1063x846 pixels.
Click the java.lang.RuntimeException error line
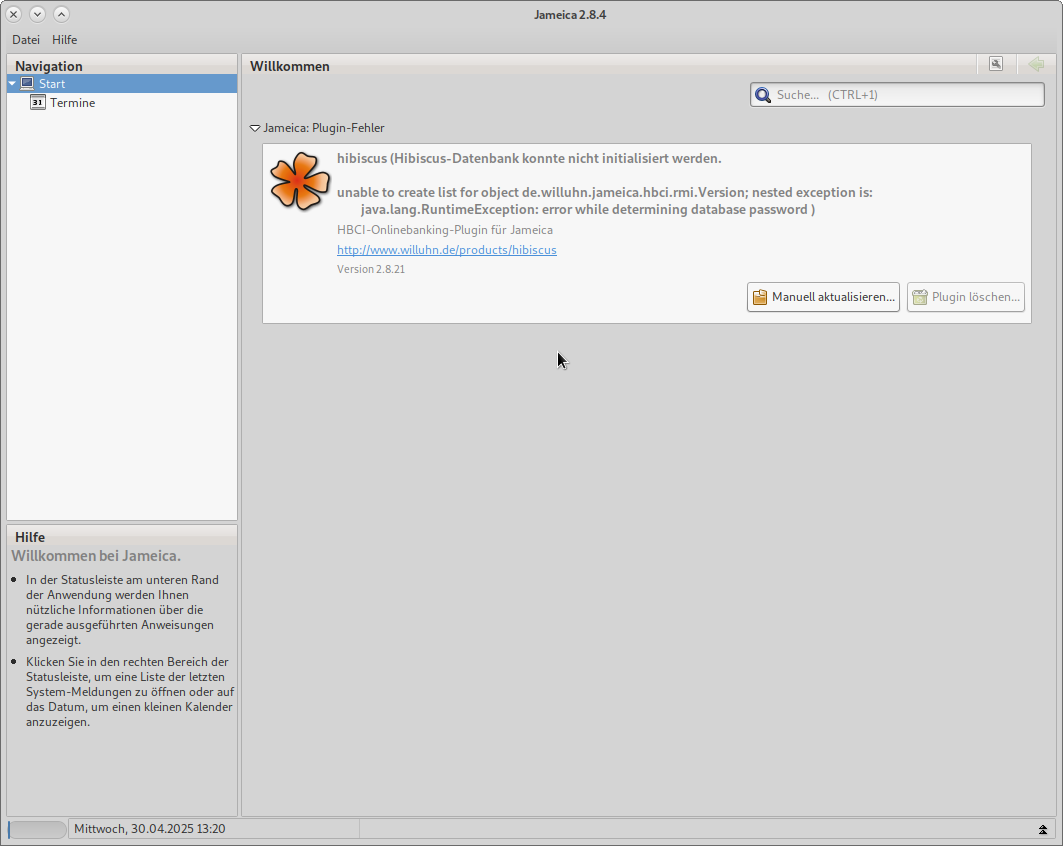tap(588, 209)
